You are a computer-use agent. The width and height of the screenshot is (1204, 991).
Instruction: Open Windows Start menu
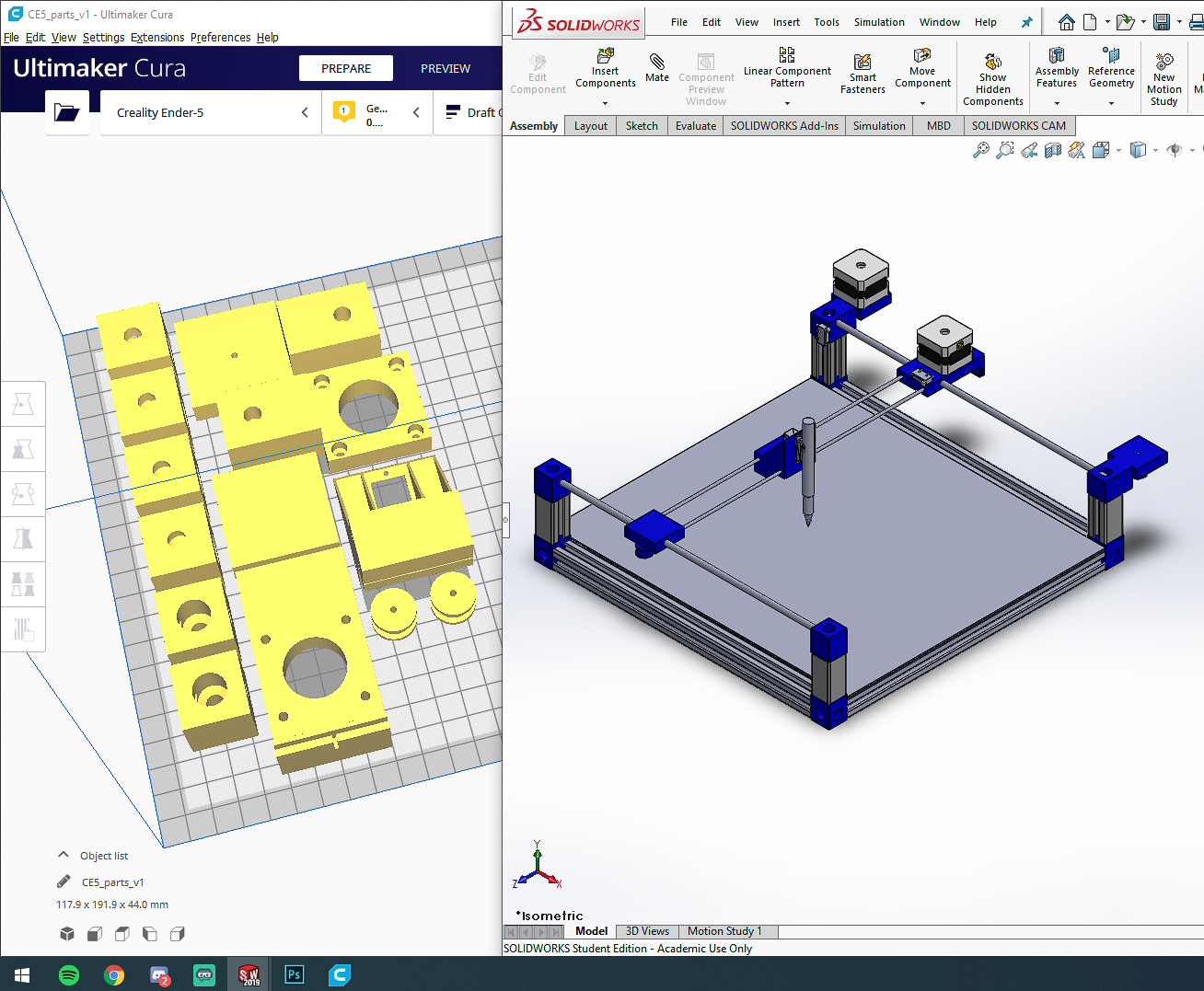click(23, 975)
